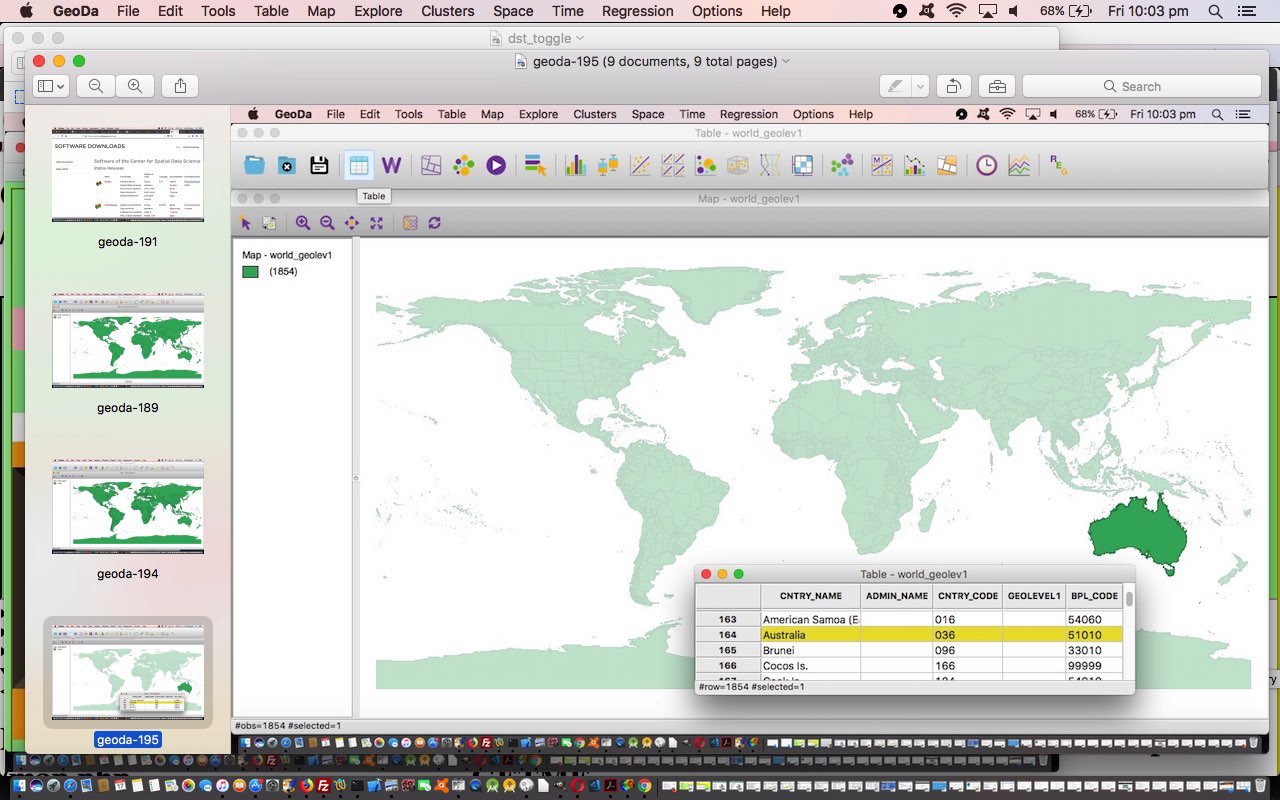Click the map refresh icon

point(434,223)
